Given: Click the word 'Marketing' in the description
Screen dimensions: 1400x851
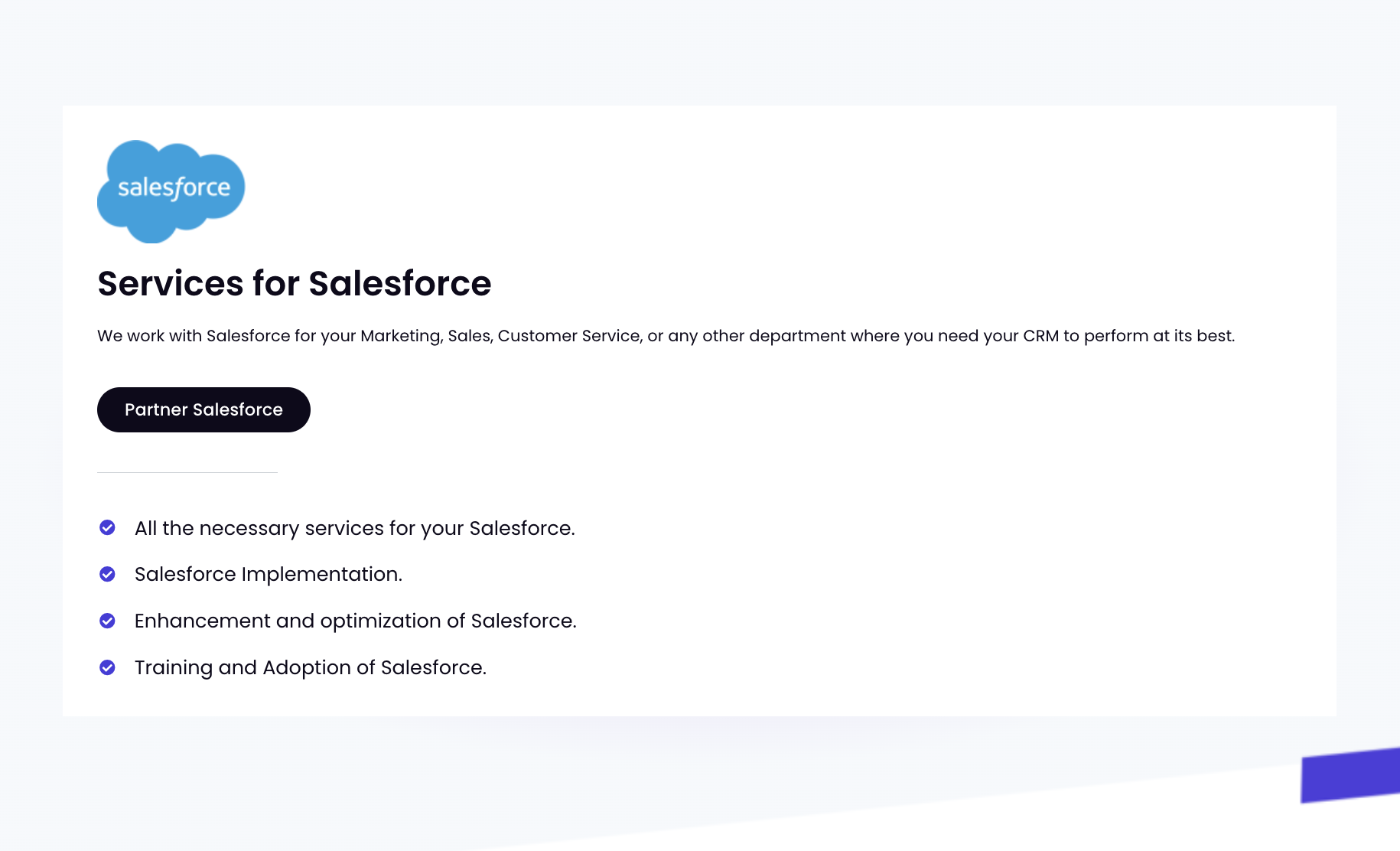Looking at the screenshot, I should coord(402,336).
